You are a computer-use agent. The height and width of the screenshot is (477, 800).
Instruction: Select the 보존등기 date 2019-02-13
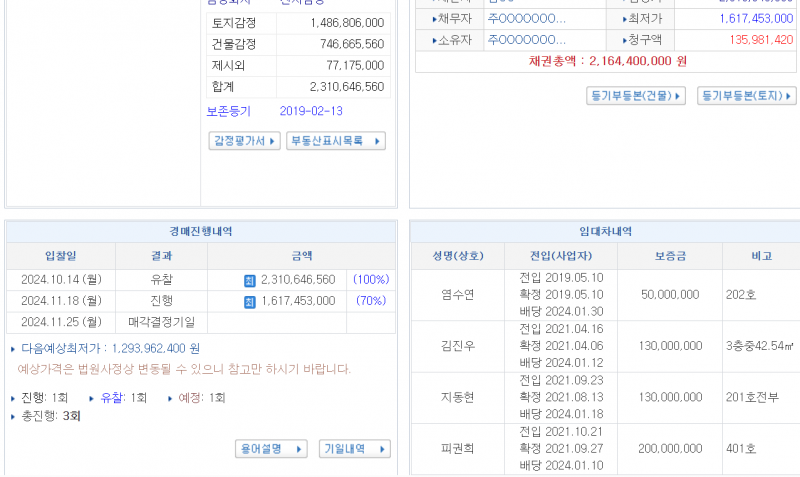tap(311, 111)
